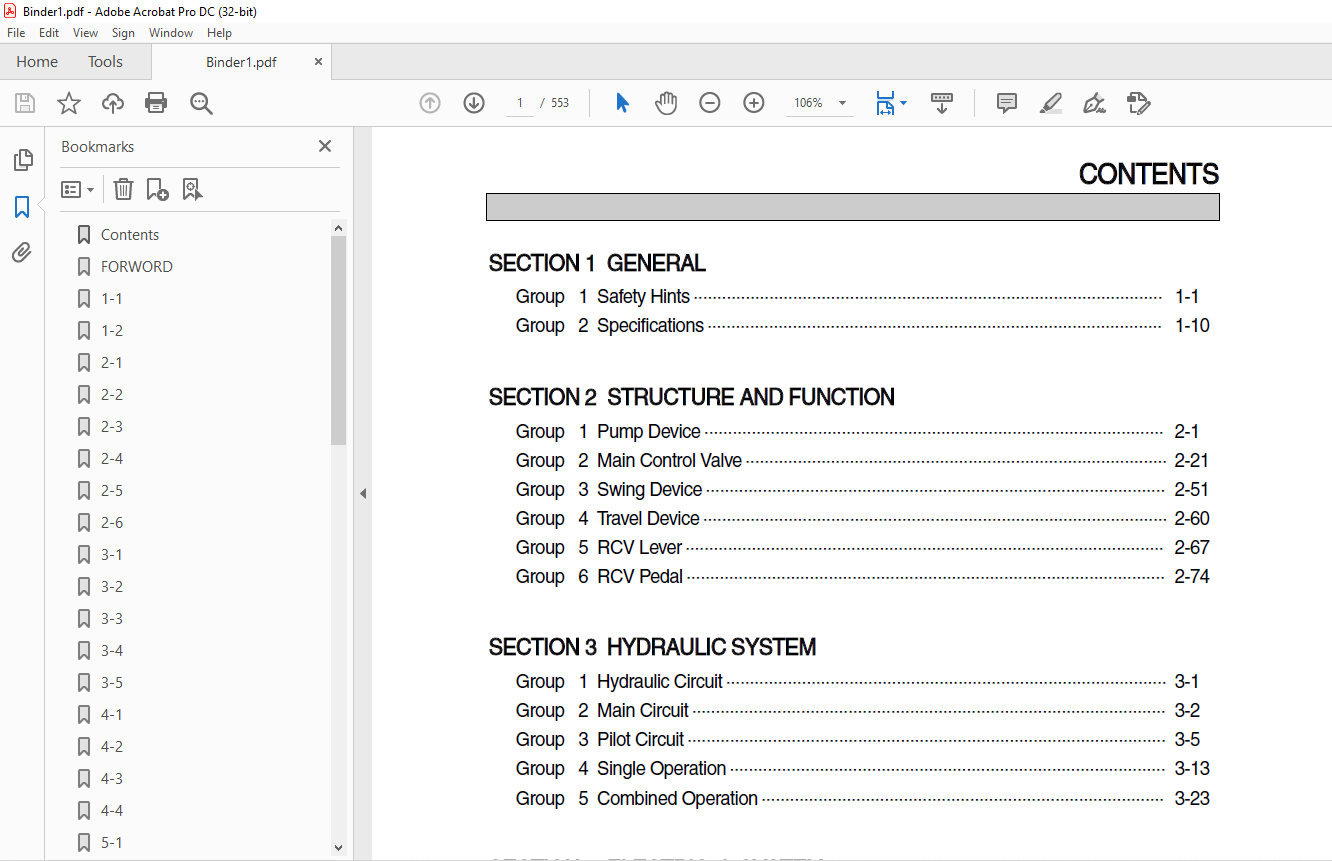Jump to bookmark 1-1

pyautogui.click(x=112, y=299)
